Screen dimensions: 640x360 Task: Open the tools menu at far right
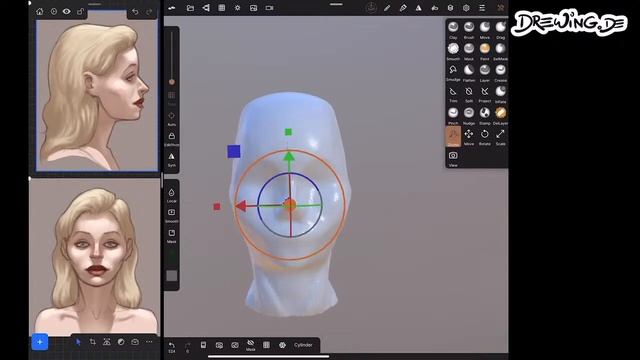pyautogui.click(x=500, y=8)
